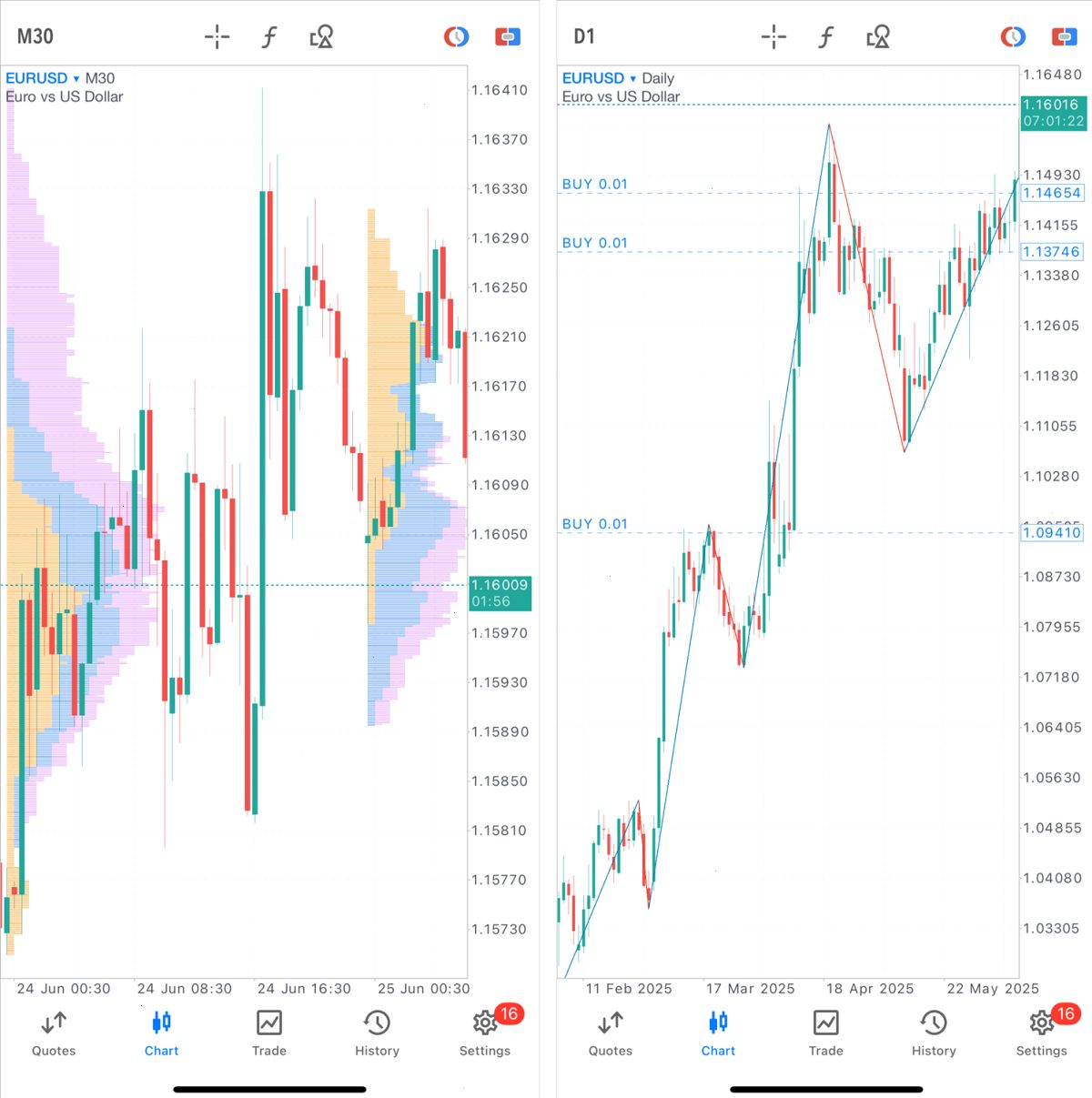Change M30 timeframe selector
The width and height of the screenshot is (1092, 1098).
point(35,36)
